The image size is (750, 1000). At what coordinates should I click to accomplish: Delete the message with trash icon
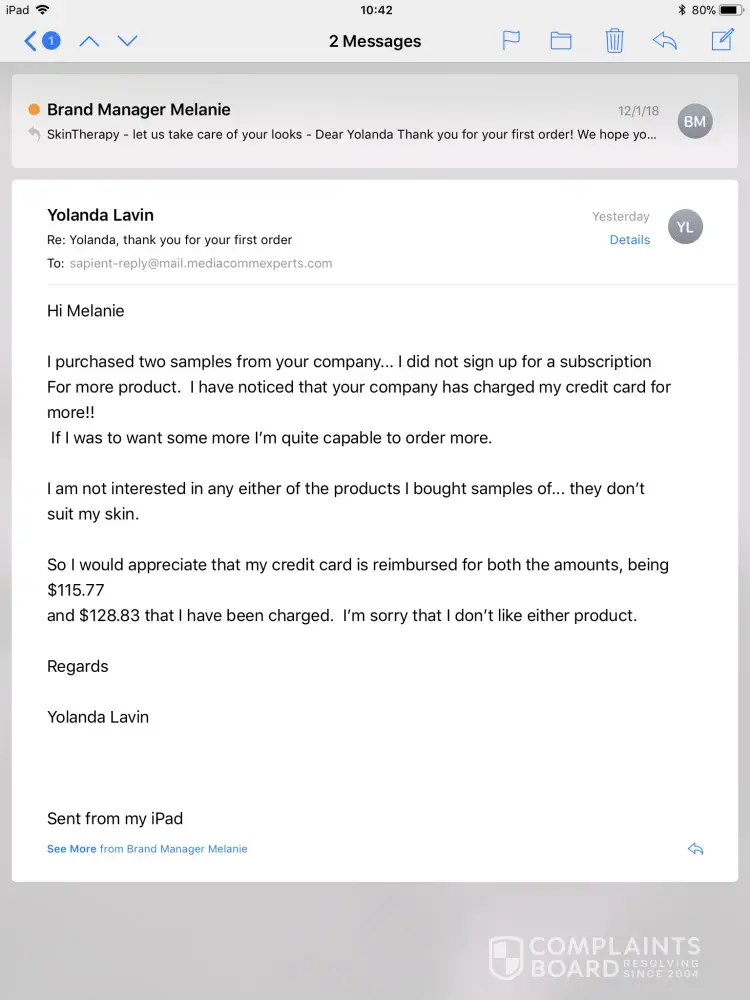coord(614,41)
